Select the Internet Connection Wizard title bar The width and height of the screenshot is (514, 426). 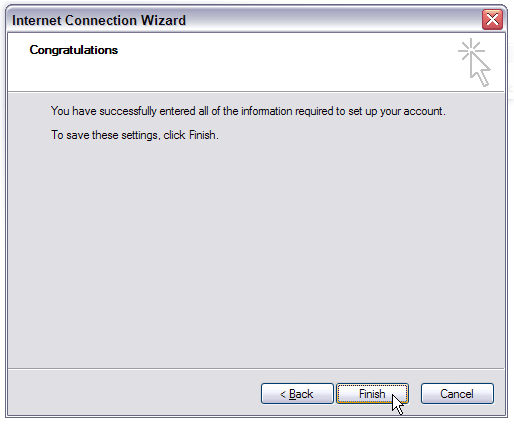point(245,20)
